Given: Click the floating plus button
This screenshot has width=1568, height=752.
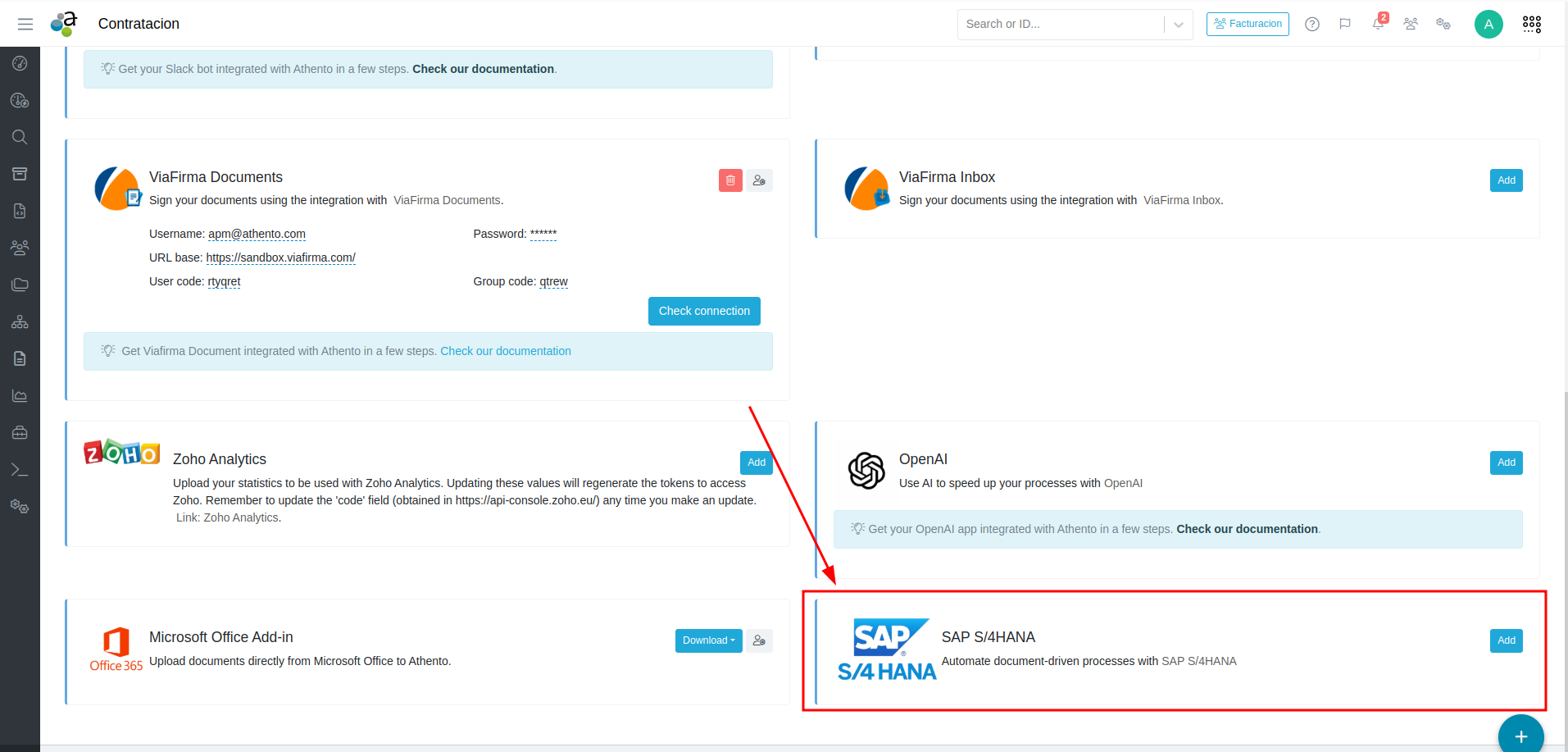Looking at the screenshot, I should 1520,736.
